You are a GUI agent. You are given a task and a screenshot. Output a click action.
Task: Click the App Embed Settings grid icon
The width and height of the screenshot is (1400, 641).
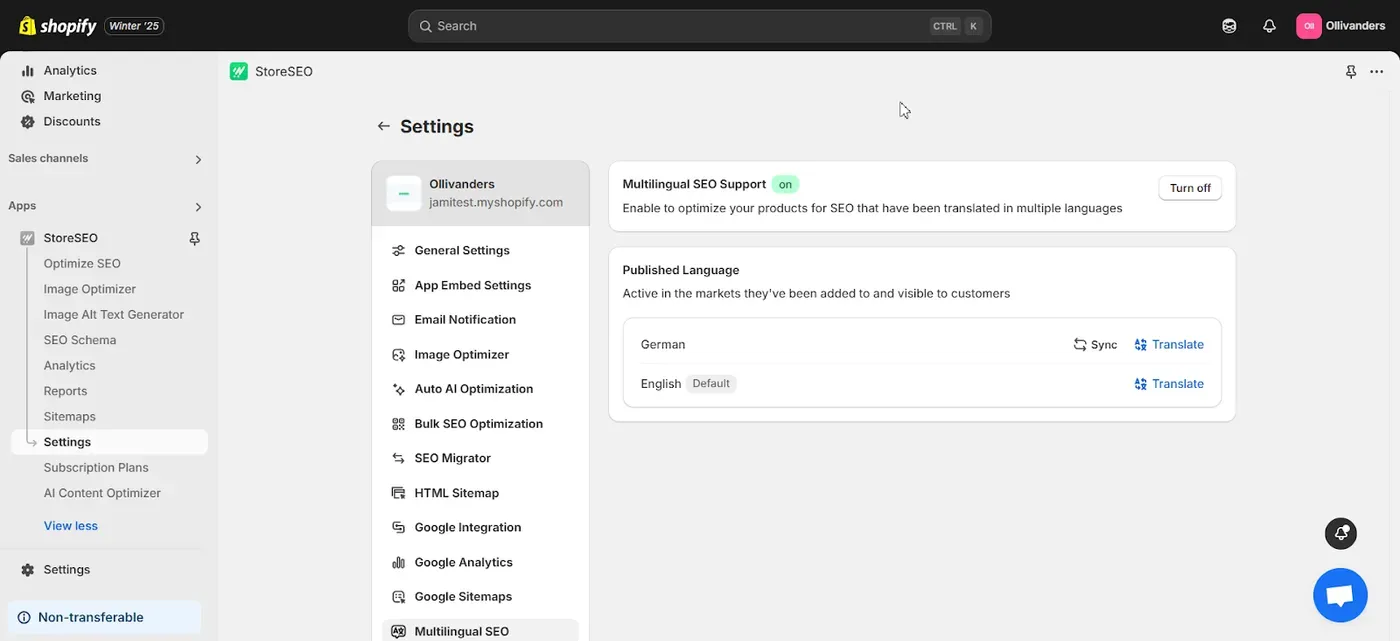point(398,286)
